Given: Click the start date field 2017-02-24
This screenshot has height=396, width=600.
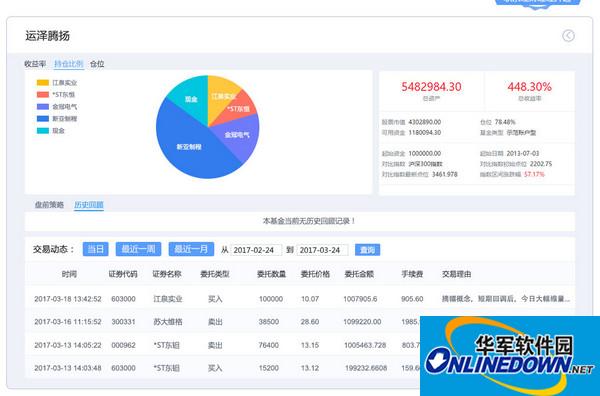Looking at the screenshot, I should point(256,250).
